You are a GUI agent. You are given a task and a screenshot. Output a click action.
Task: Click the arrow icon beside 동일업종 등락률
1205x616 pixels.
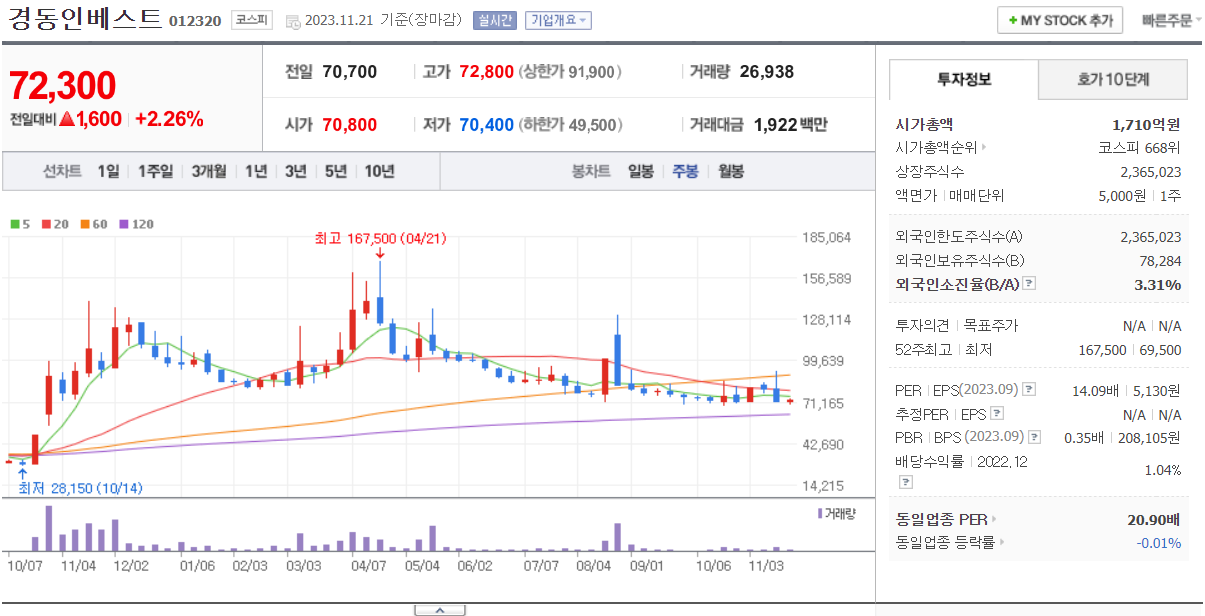1002,543
